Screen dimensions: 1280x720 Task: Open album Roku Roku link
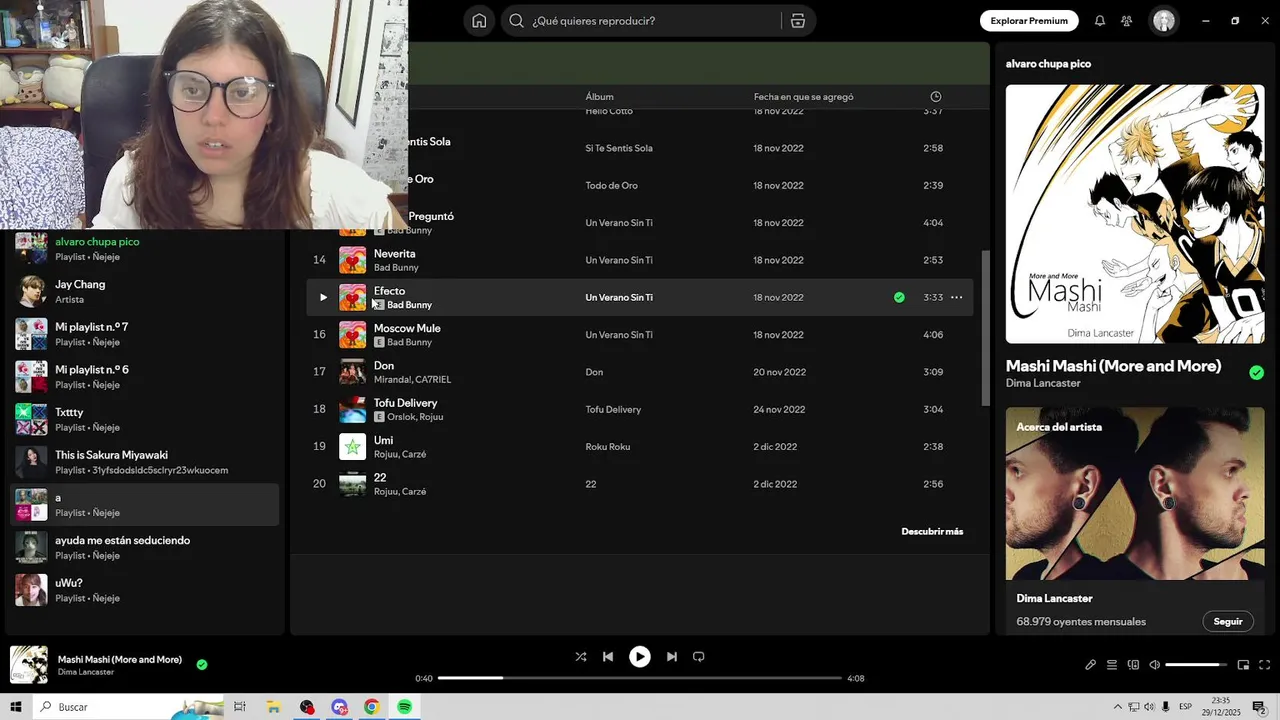tap(607, 447)
